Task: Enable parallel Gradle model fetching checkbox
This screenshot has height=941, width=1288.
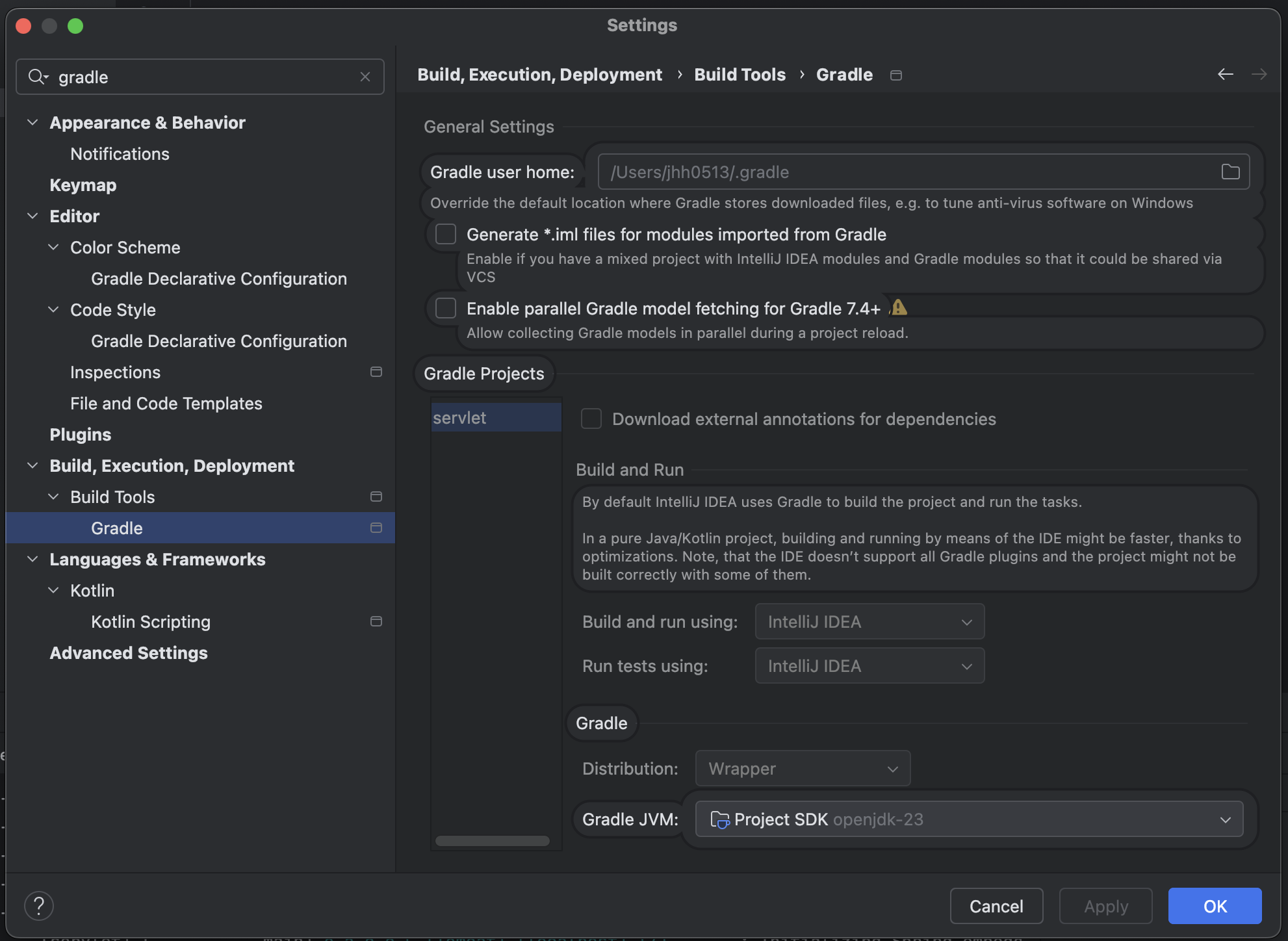Action: (x=446, y=308)
